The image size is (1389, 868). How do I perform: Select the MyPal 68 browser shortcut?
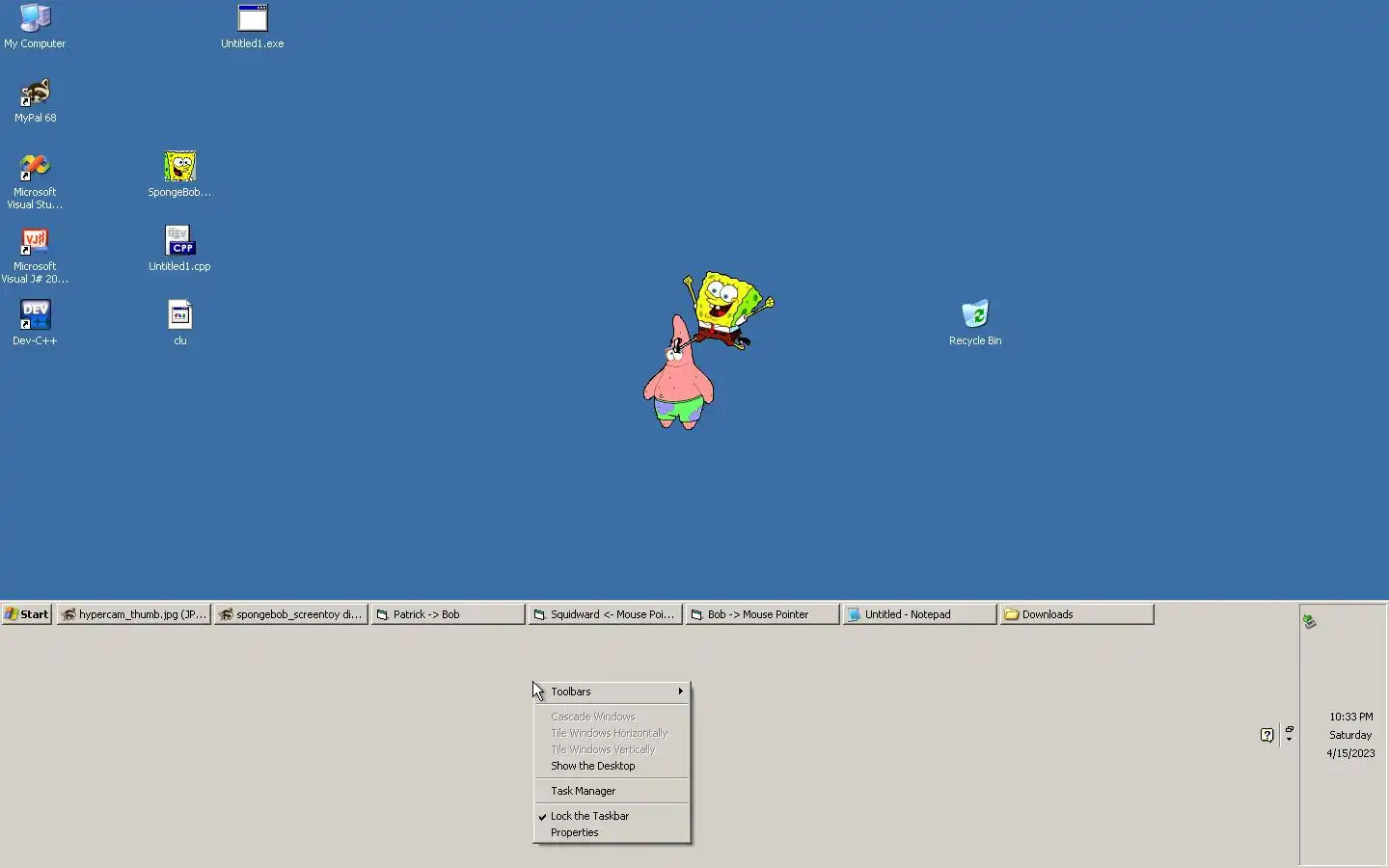point(35,100)
